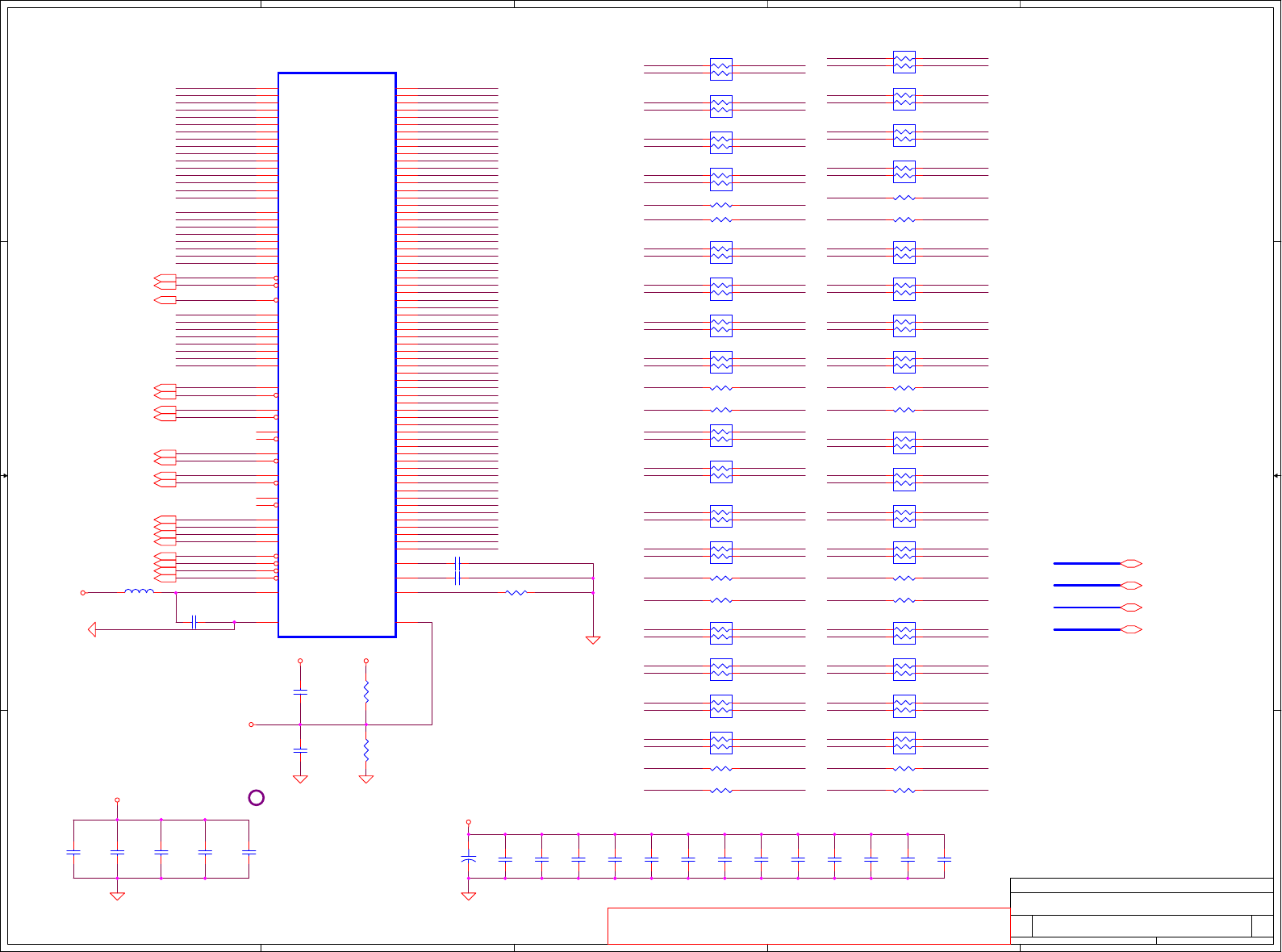Click the capacitor between the inductor and IC

tap(194, 622)
